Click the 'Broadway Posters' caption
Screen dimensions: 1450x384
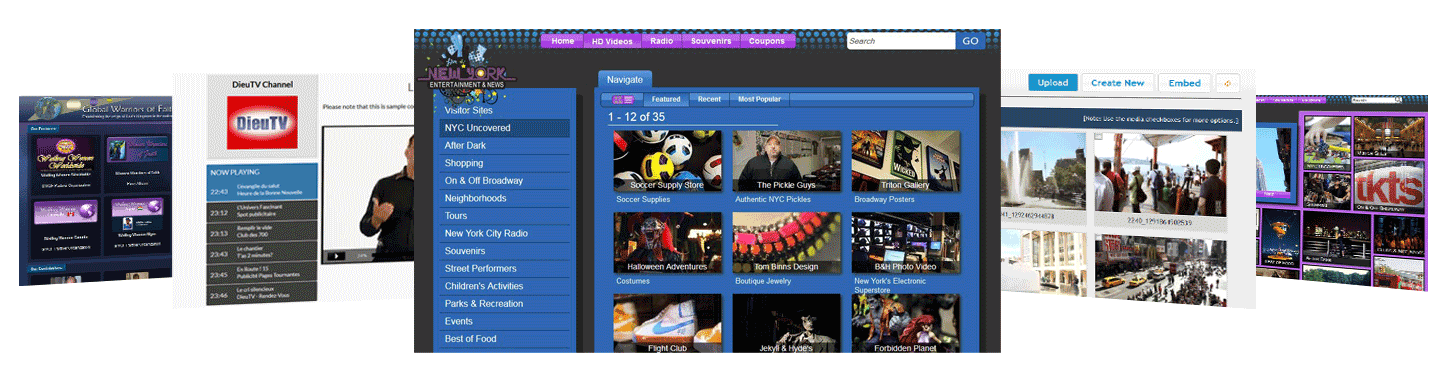885,199
